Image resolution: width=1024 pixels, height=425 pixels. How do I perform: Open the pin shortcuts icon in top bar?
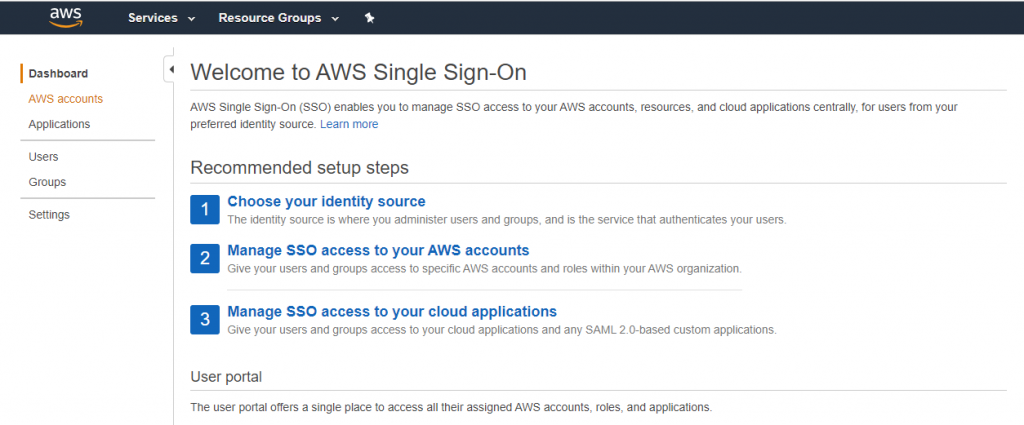(369, 18)
